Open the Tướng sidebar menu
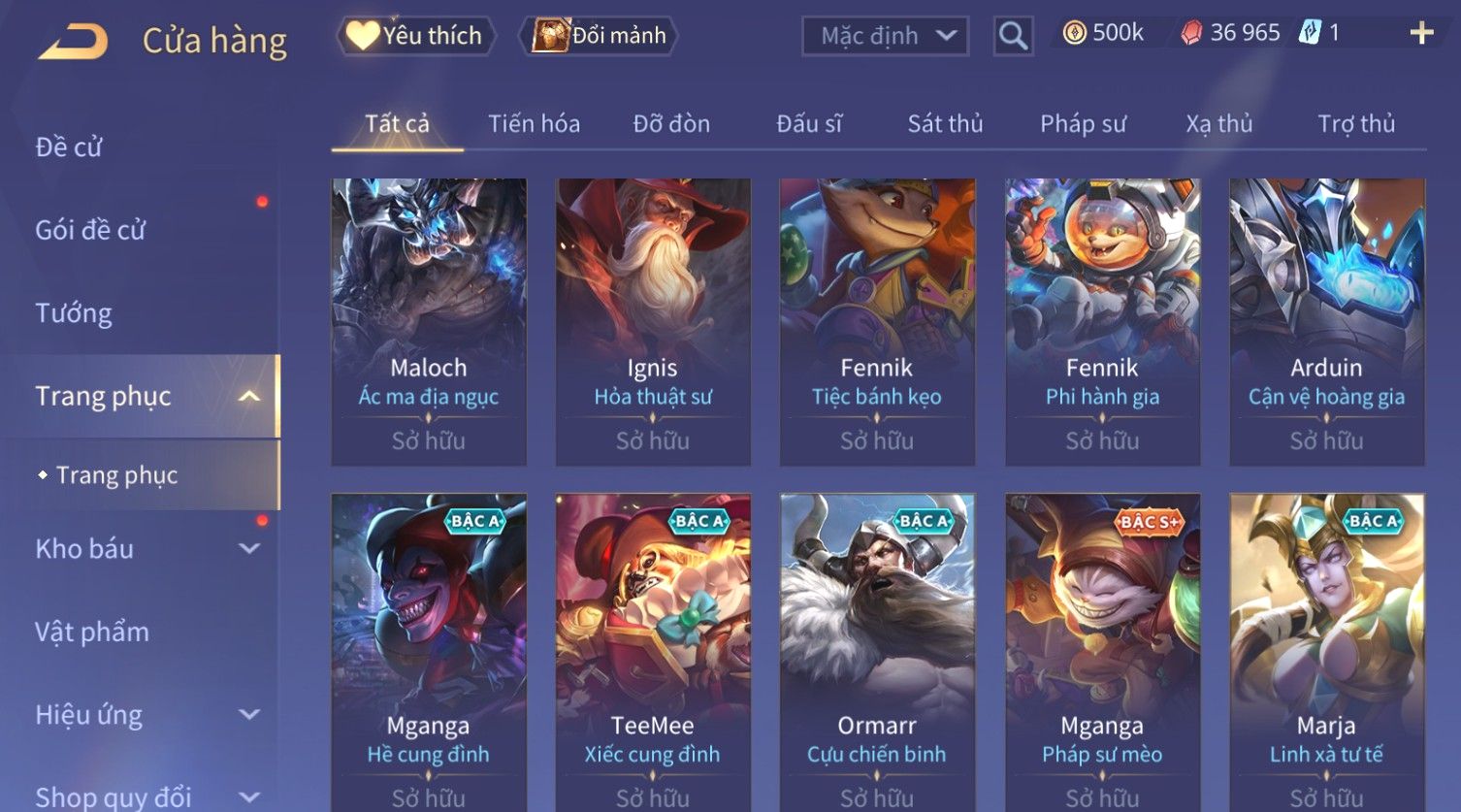 (74, 313)
